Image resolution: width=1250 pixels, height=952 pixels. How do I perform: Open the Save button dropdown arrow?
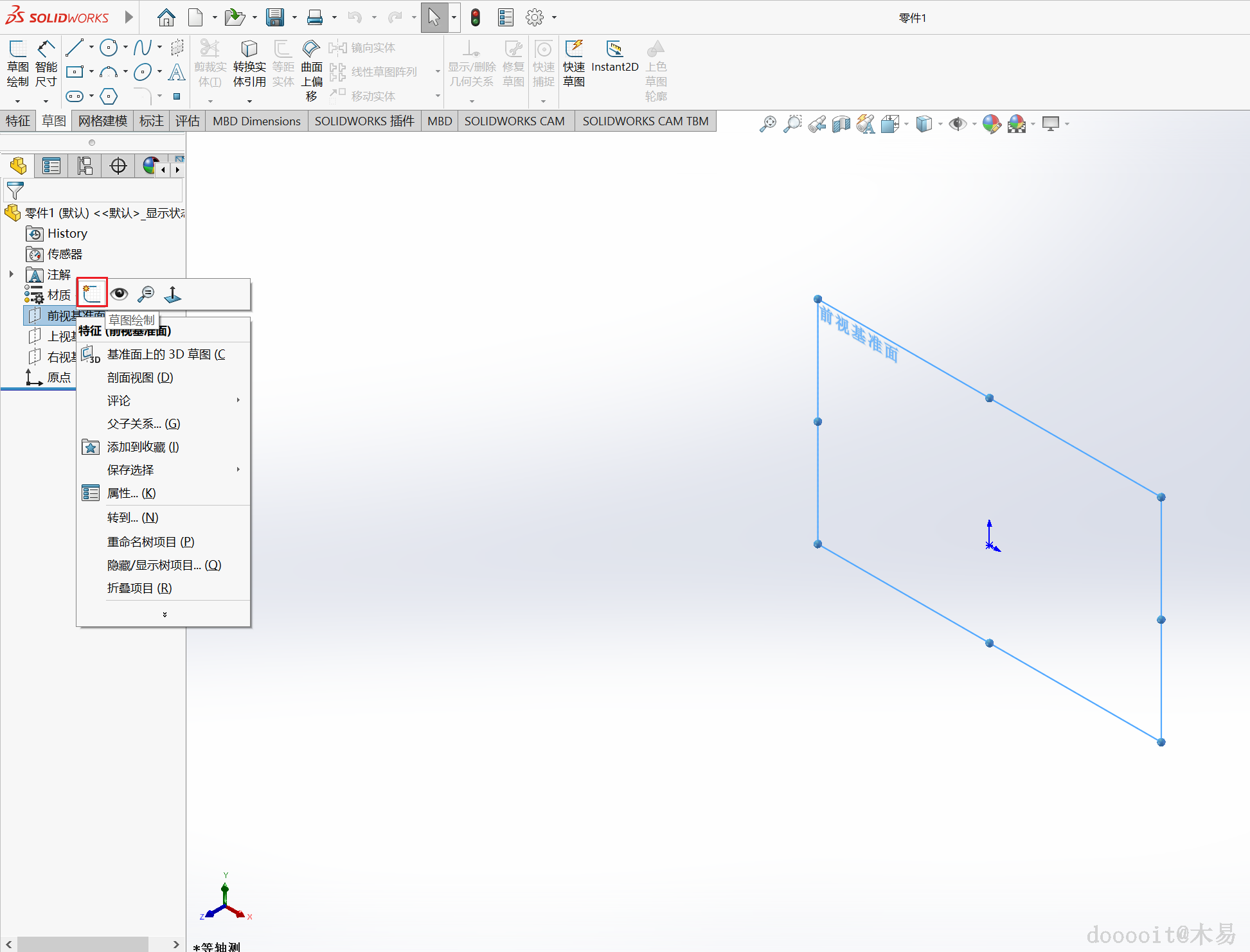(x=294, y=17)
